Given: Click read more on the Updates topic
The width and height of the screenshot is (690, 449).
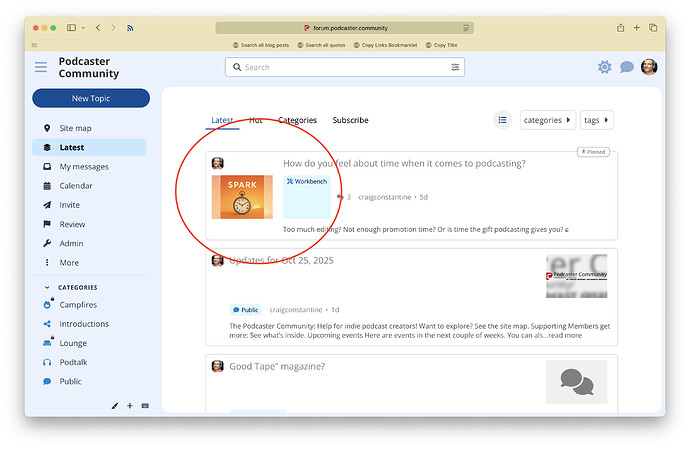Looking at the screenshot, I should click(565, 335).
